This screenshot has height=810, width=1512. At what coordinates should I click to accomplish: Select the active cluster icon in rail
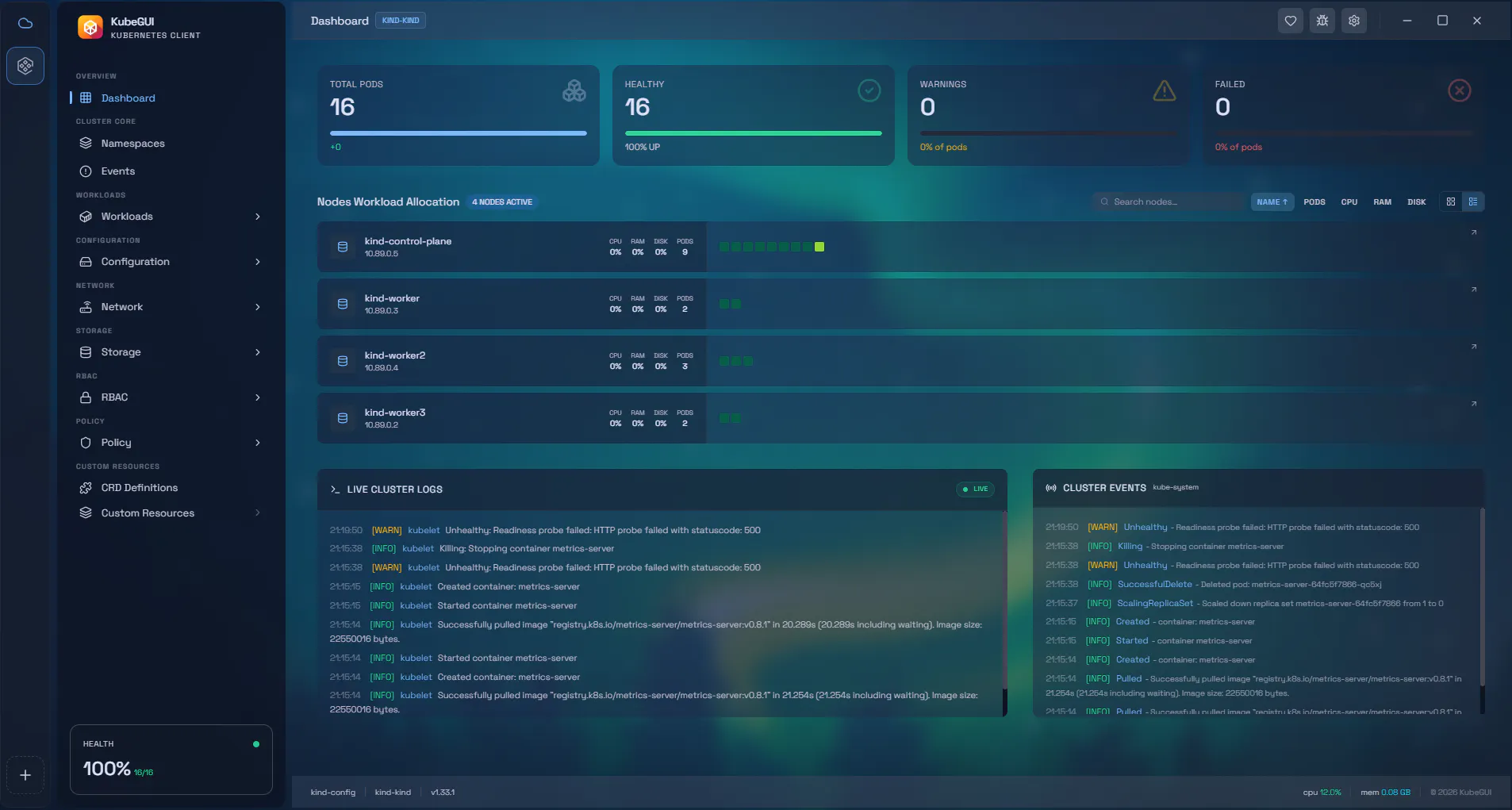[x=25, y=66]
